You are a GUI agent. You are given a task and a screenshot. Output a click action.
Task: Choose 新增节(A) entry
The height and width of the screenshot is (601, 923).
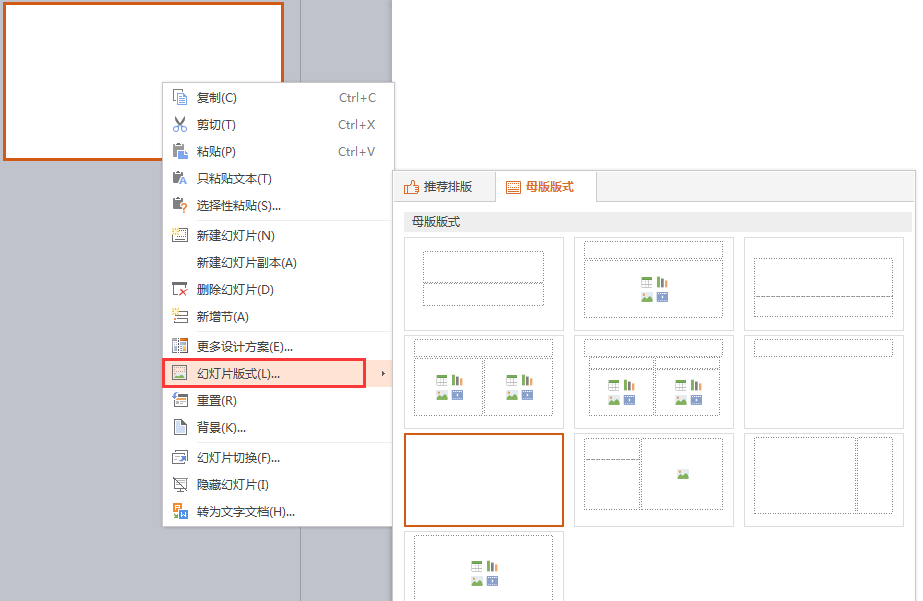(277, 317)
